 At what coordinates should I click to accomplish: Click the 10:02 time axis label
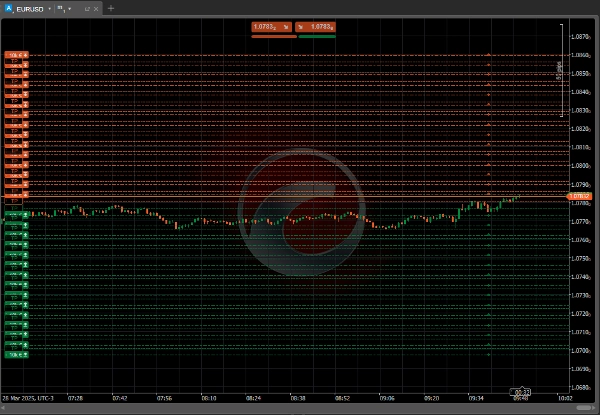tap(565, 398)
